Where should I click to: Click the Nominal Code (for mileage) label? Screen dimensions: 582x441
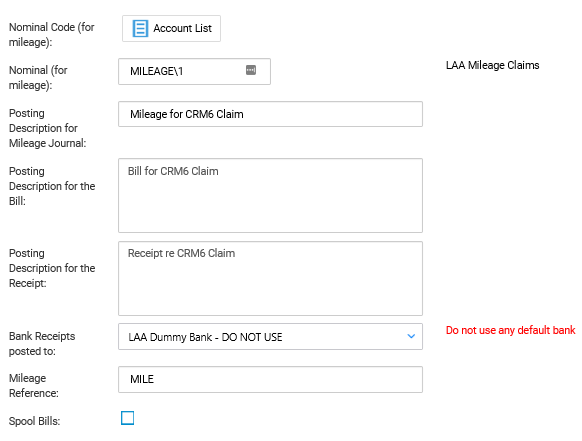(52, 35)
